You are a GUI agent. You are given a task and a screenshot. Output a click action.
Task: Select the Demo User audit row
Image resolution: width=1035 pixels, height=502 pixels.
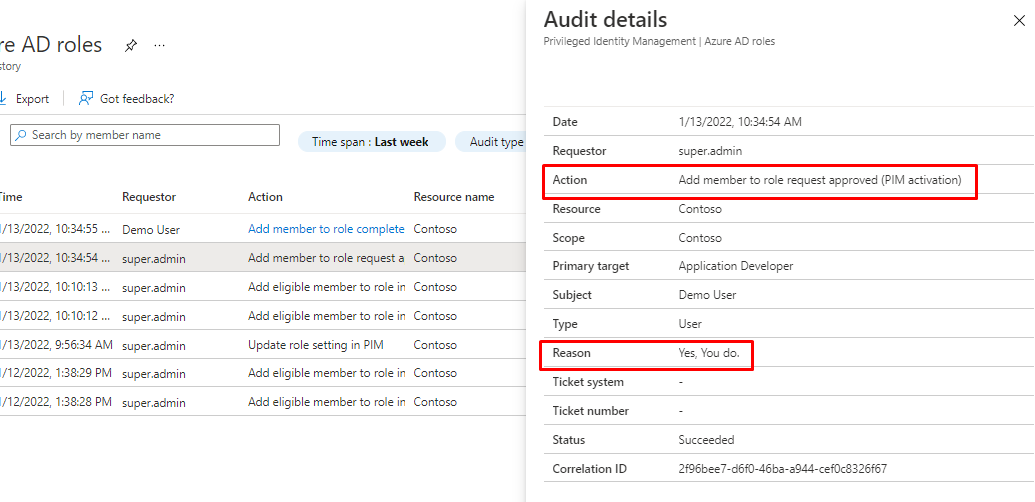coord(151,229)
